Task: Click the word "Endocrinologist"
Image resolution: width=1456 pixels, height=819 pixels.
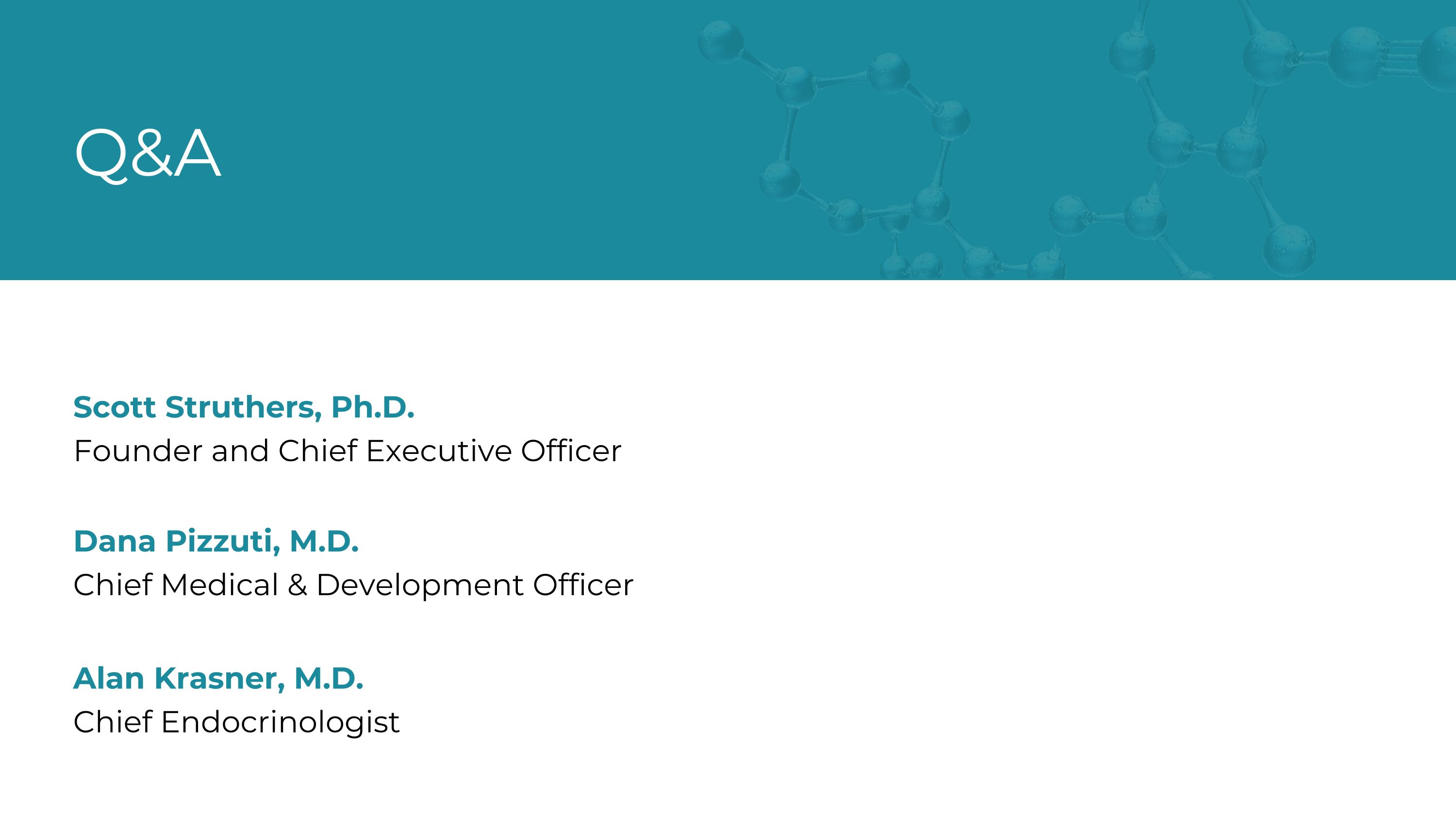Action: click(280, 723)
